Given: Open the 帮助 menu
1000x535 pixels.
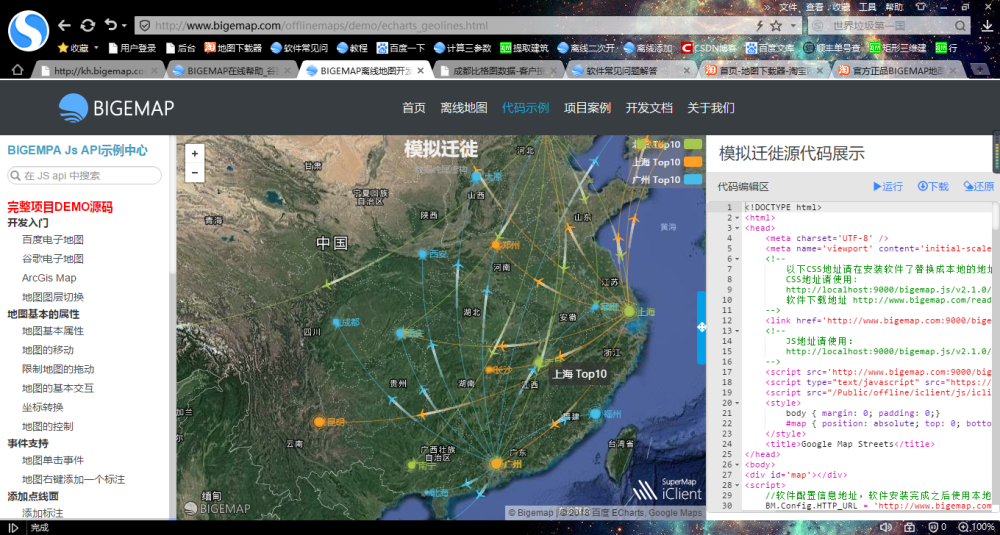Looking at the screenshot, I should pyautogui.click(x=893, y=7).
